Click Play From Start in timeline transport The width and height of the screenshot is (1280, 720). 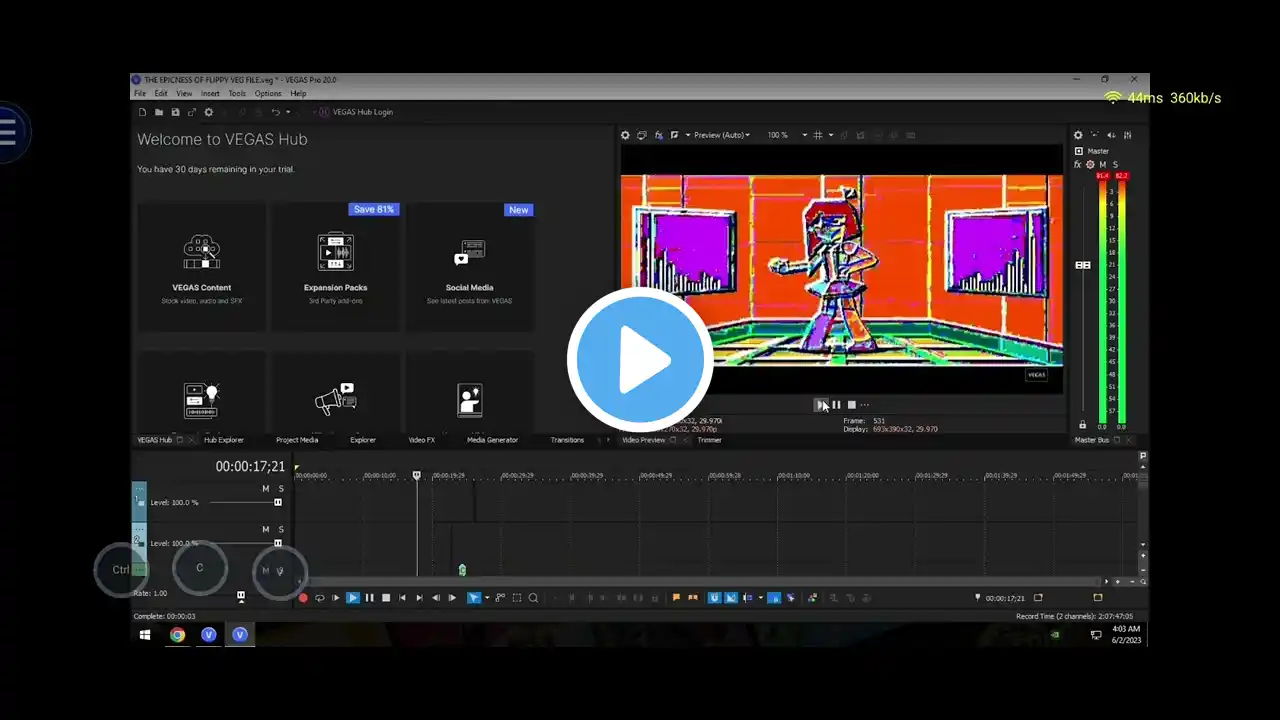click(336, 598)
